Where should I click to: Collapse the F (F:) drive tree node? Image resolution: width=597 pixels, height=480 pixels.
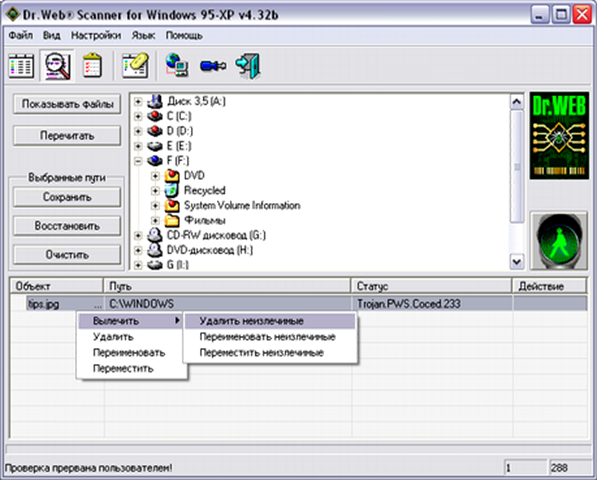138,161
